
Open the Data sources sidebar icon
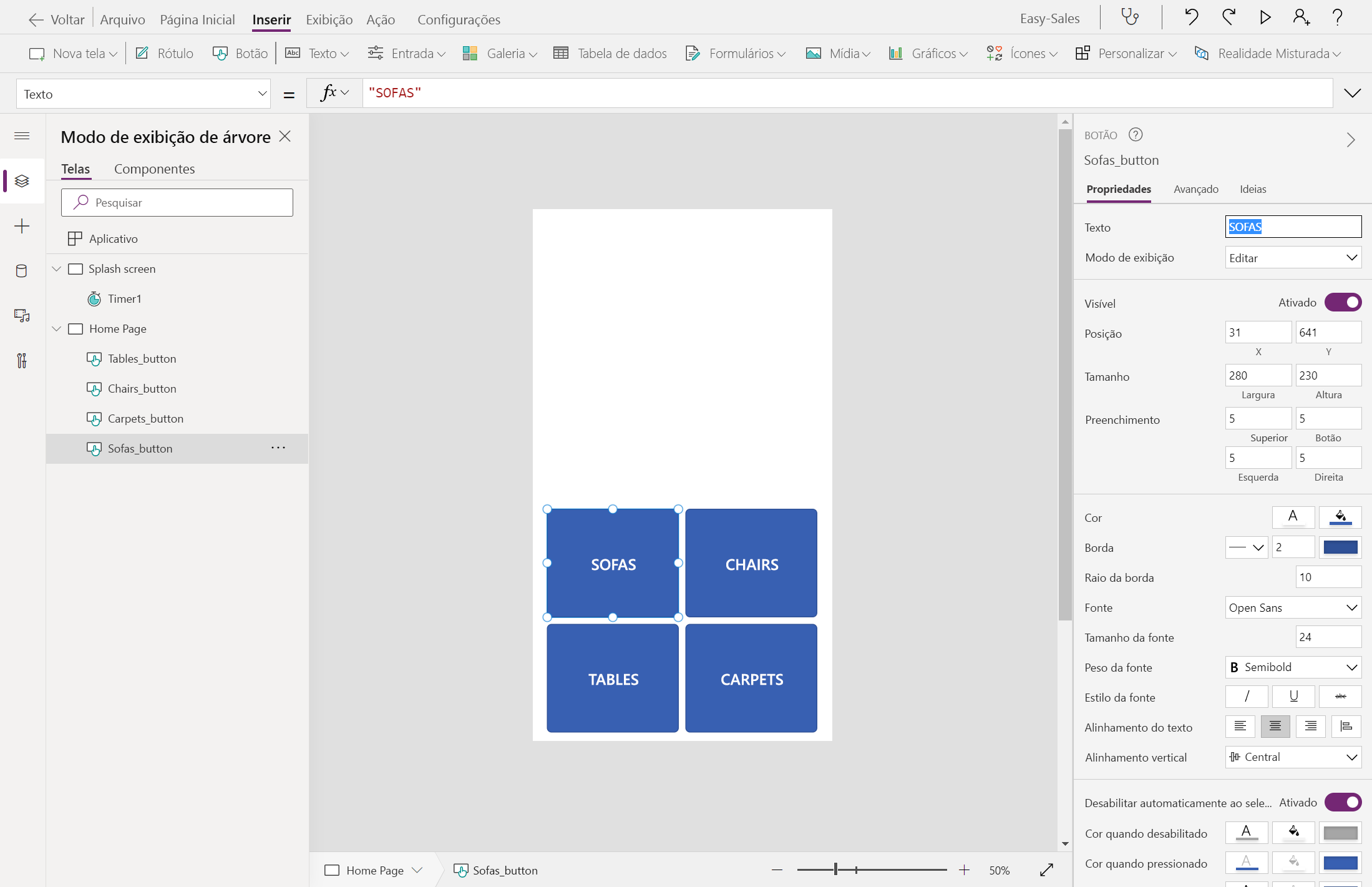[x=22, y=271]
